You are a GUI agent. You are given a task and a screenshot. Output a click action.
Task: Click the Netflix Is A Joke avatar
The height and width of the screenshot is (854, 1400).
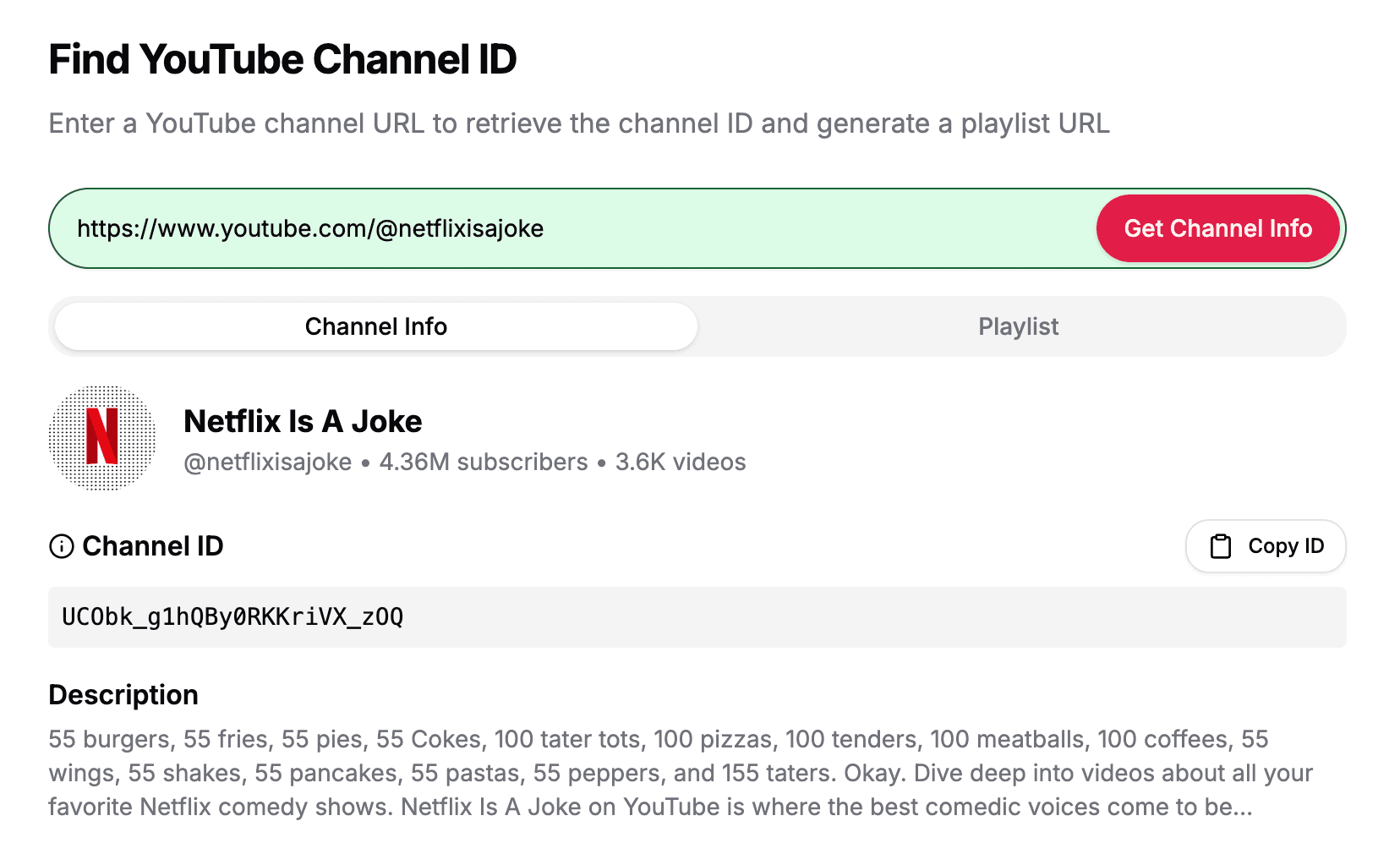tap(102, 437)
